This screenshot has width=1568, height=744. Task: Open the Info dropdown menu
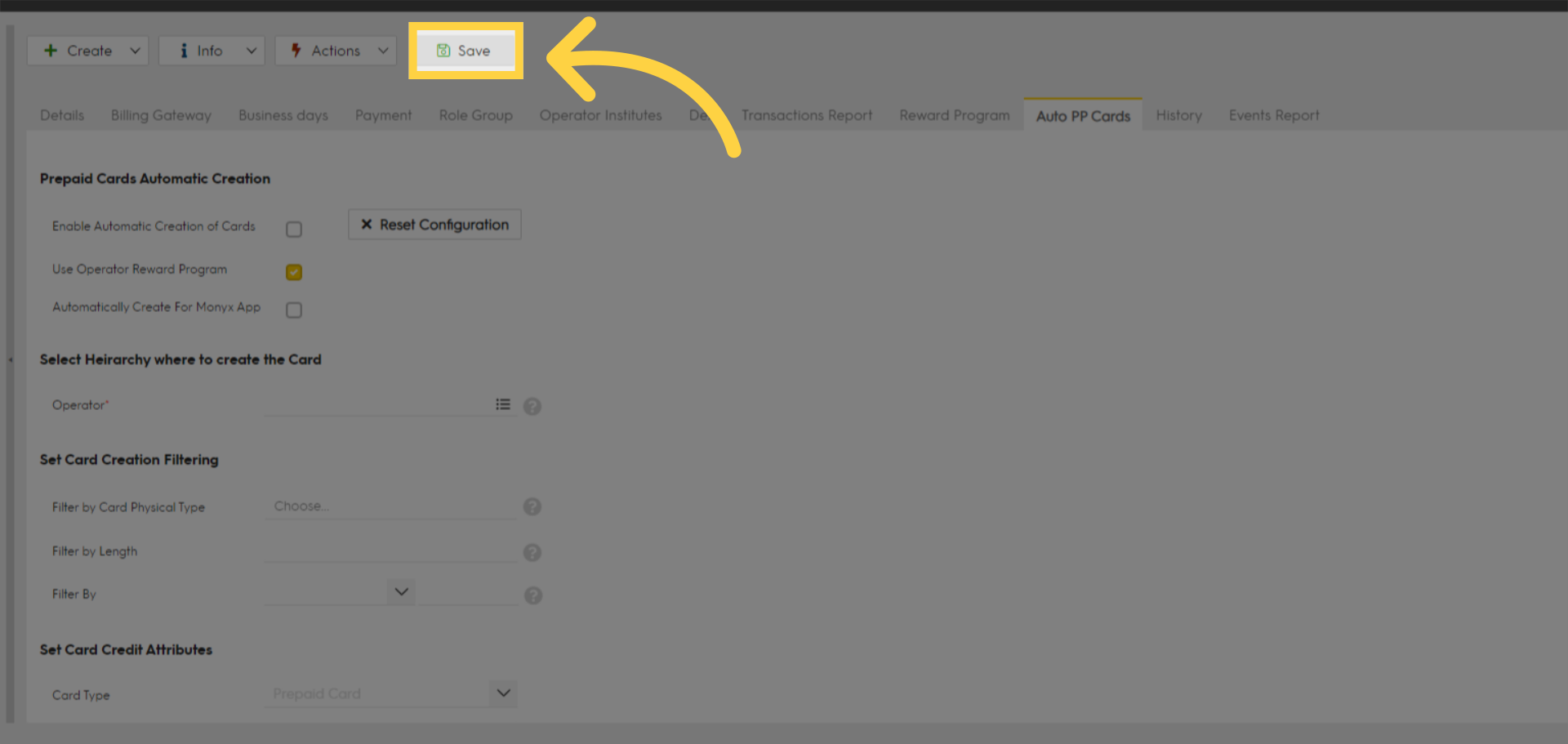pyautogui.click(x=212, y=51)
